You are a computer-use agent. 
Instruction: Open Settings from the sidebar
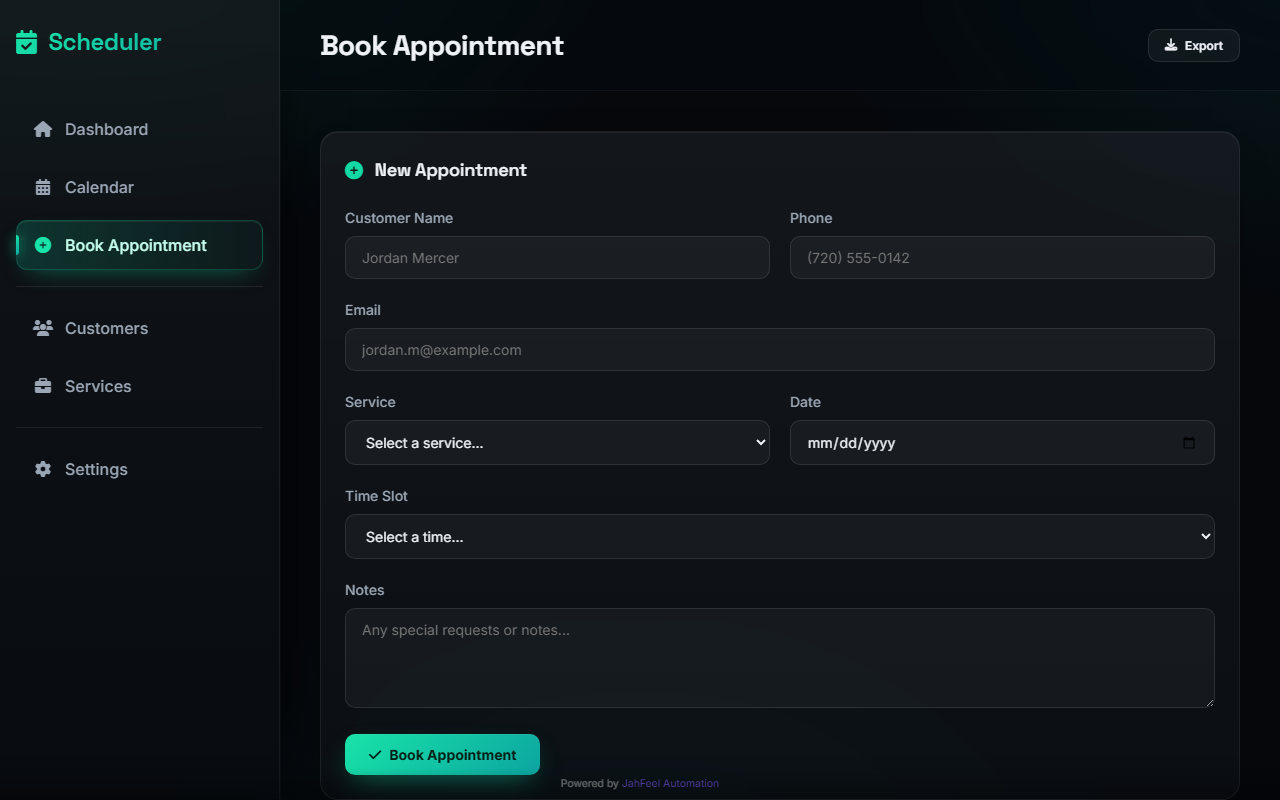coord(140,469)
